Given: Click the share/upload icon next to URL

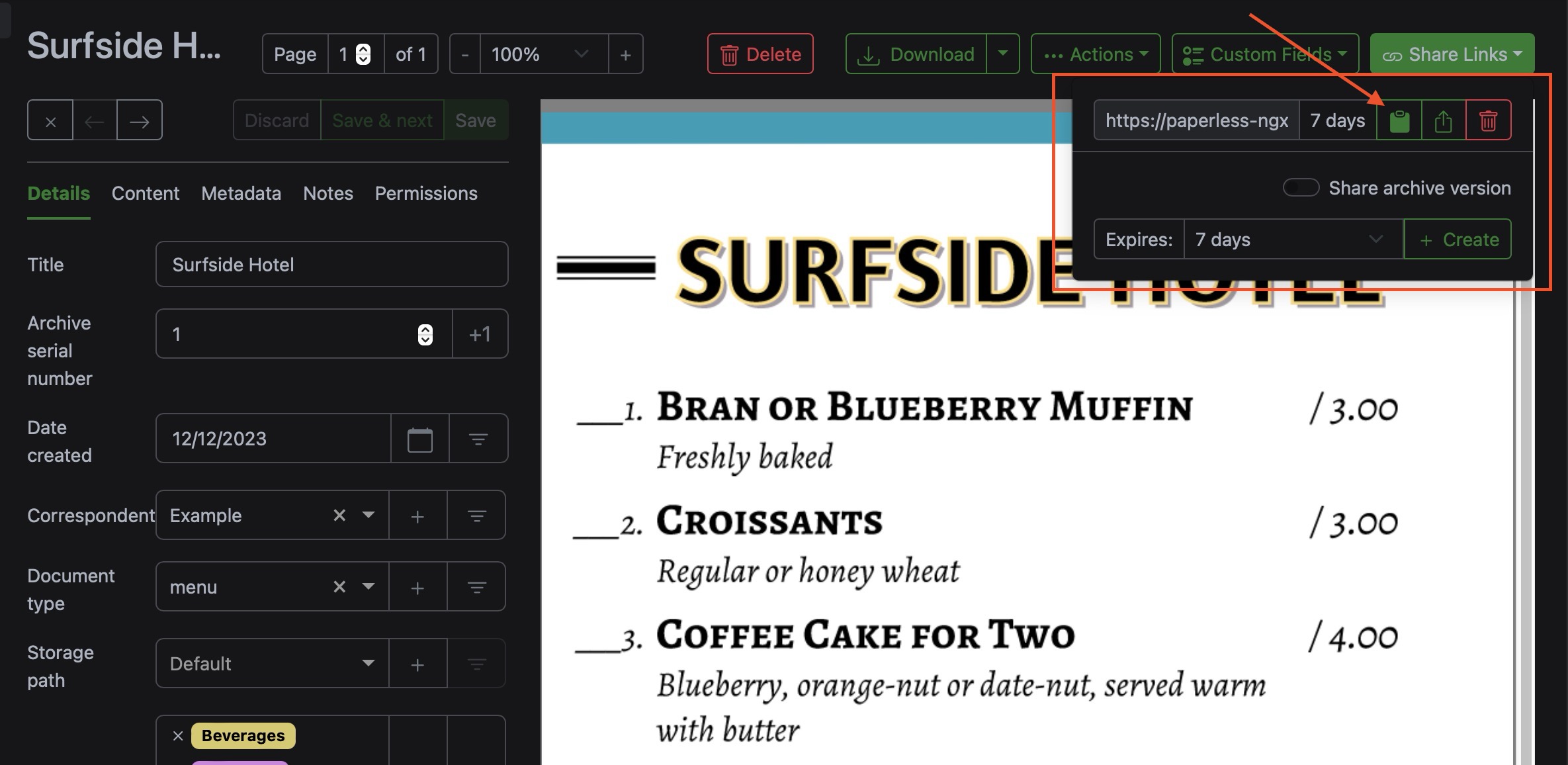Looking at the screenshot, I should point(1443,119).
